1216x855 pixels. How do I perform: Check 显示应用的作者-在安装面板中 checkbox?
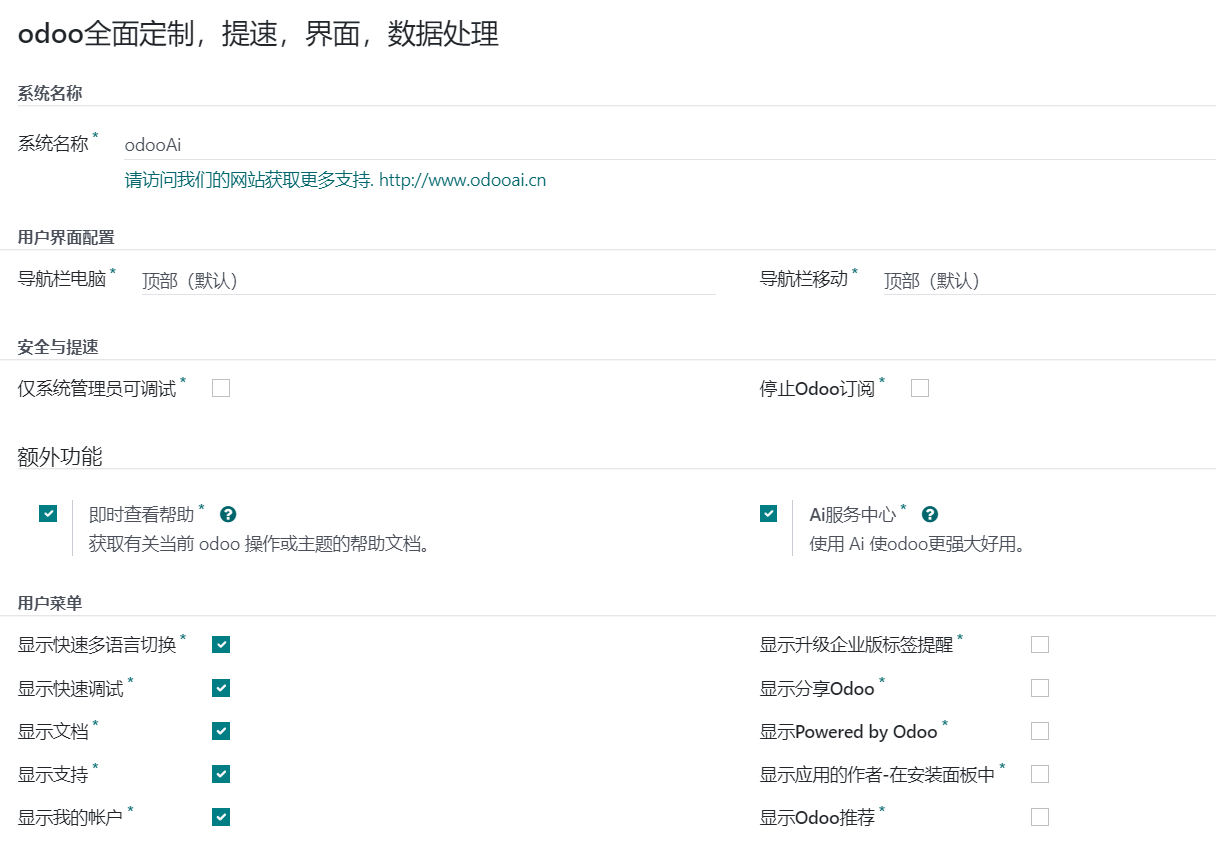pyautogui.click(x=1040, y=774)
